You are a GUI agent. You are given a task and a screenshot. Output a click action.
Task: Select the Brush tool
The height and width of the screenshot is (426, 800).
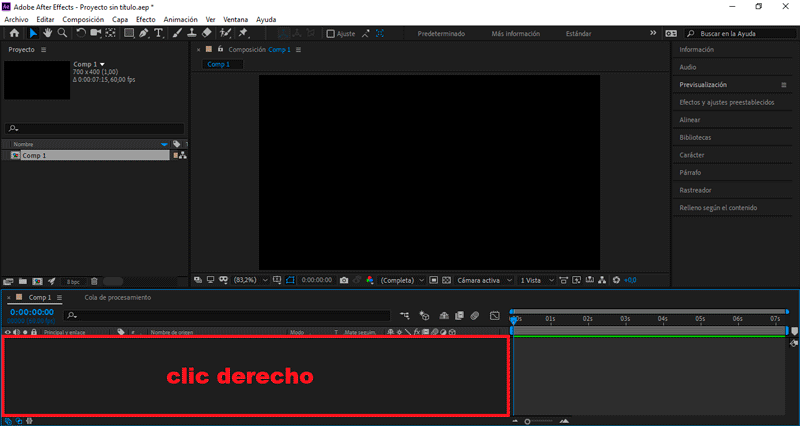pos(177,33)
